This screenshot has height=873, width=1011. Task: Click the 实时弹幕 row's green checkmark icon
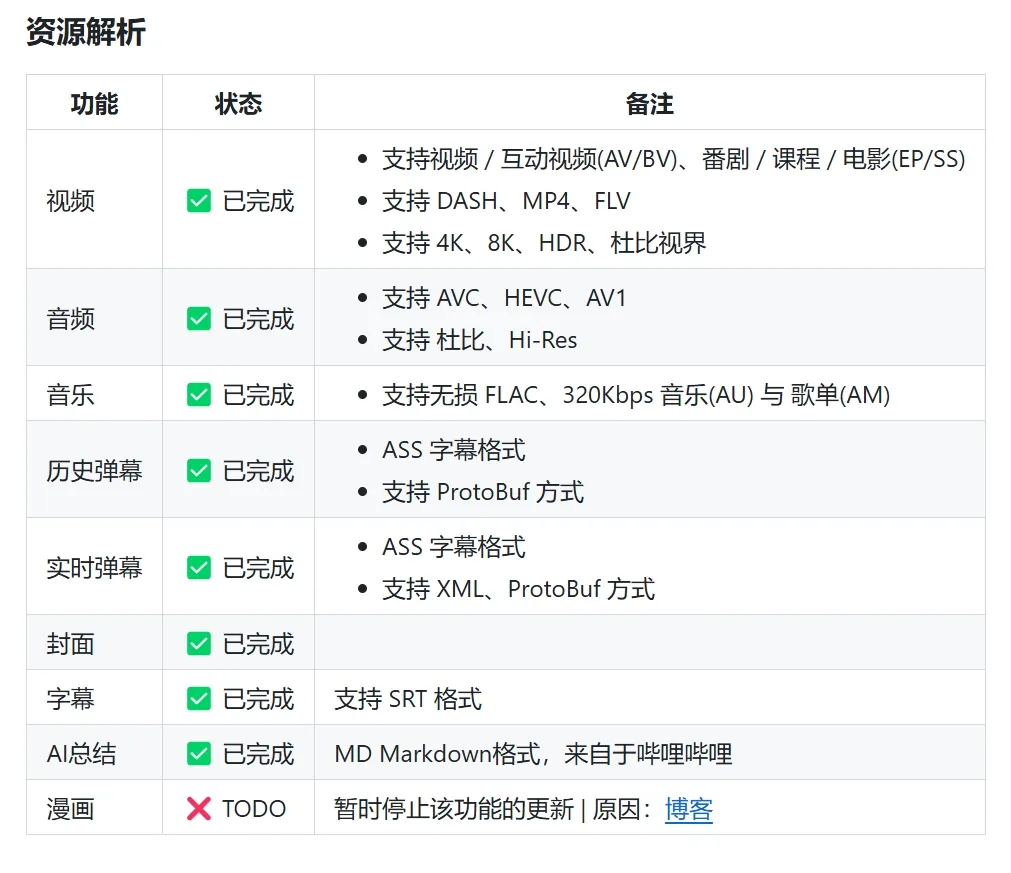point(199,568)
